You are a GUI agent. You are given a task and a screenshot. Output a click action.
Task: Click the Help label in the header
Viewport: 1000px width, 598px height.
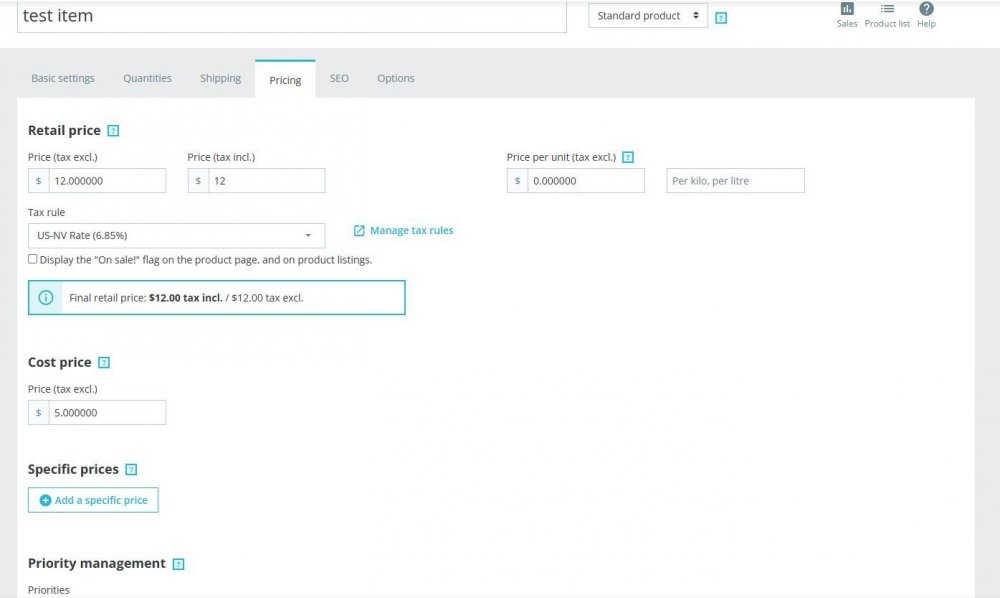926,24
